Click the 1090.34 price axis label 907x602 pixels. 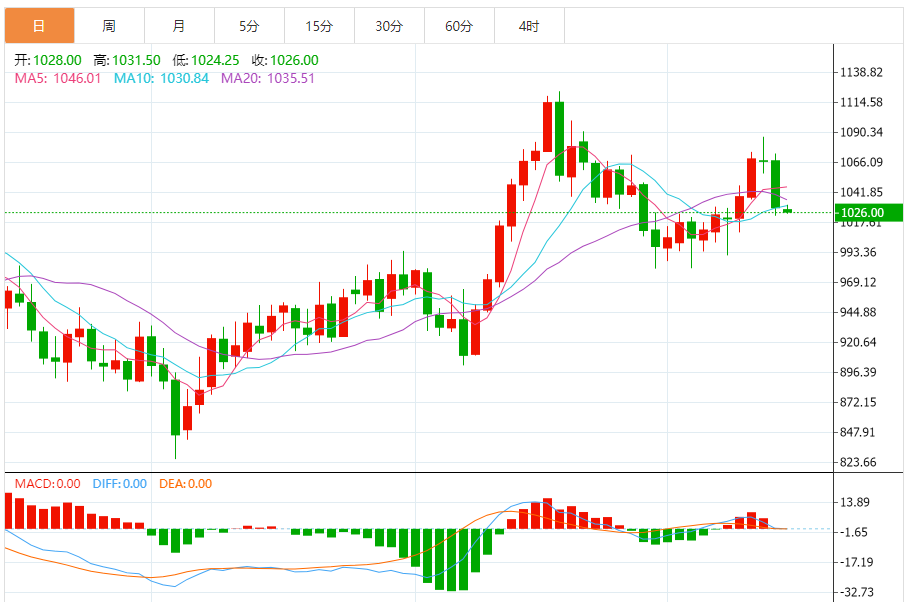pyautogui.click(x=861, y=132)
